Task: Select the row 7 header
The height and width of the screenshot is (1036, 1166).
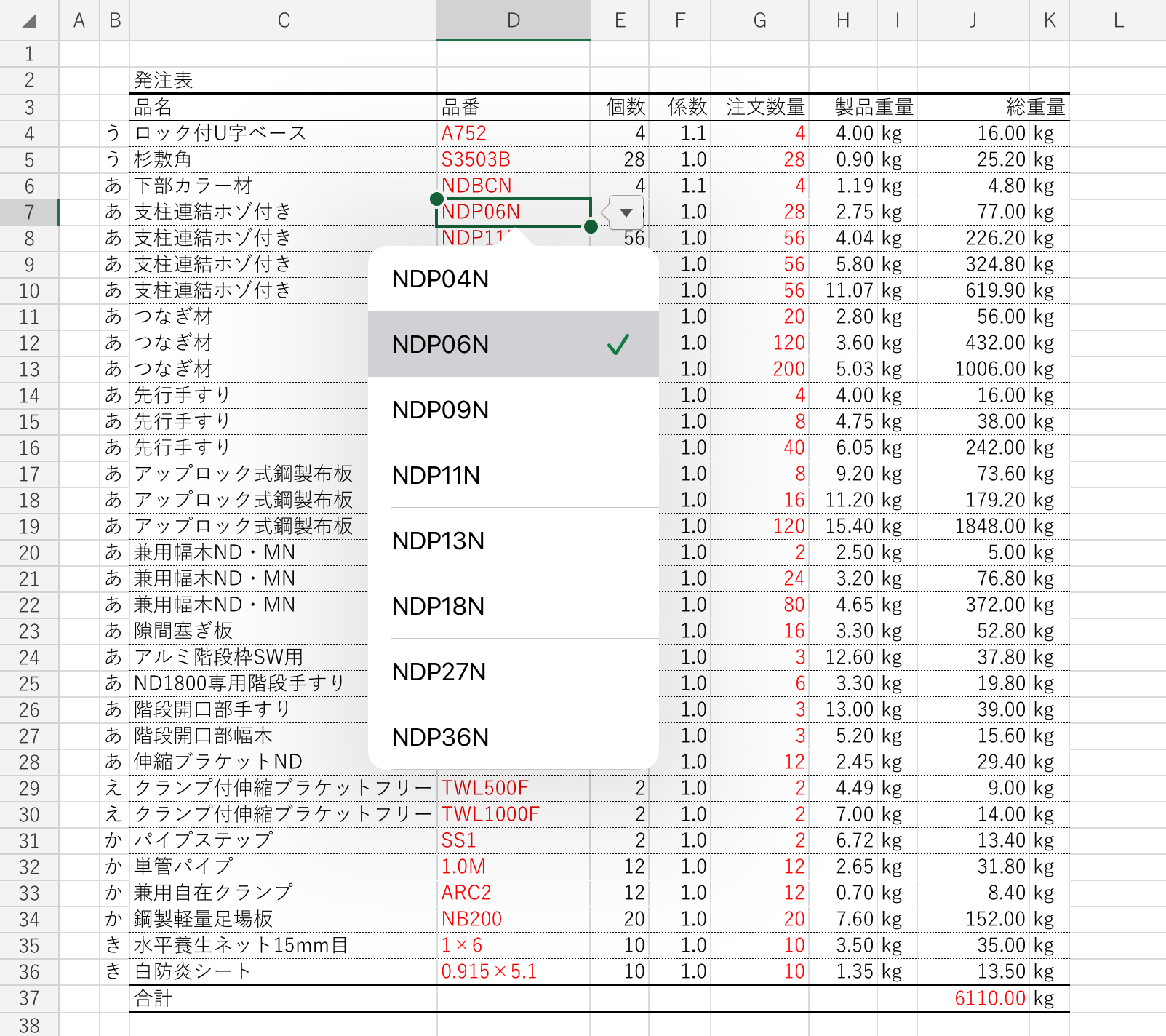Action: pos(29,212)
